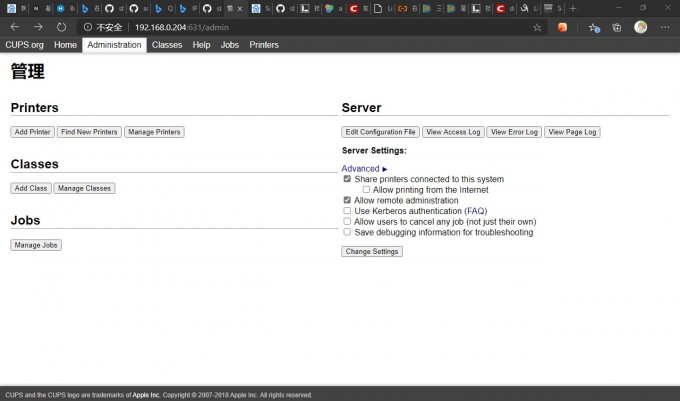Open the browser three-dot menu
Image resolution: width=680 pixels, height=401 pixels.
664,27
